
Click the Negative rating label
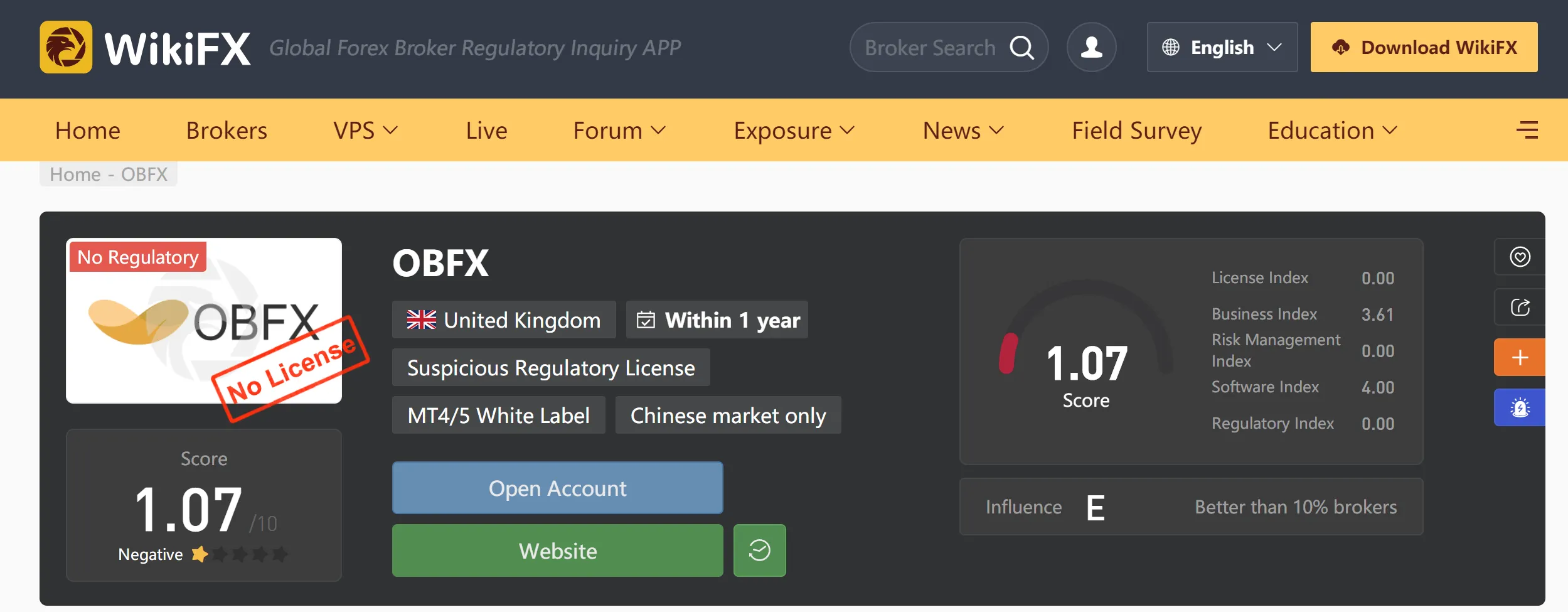(151, 554)
